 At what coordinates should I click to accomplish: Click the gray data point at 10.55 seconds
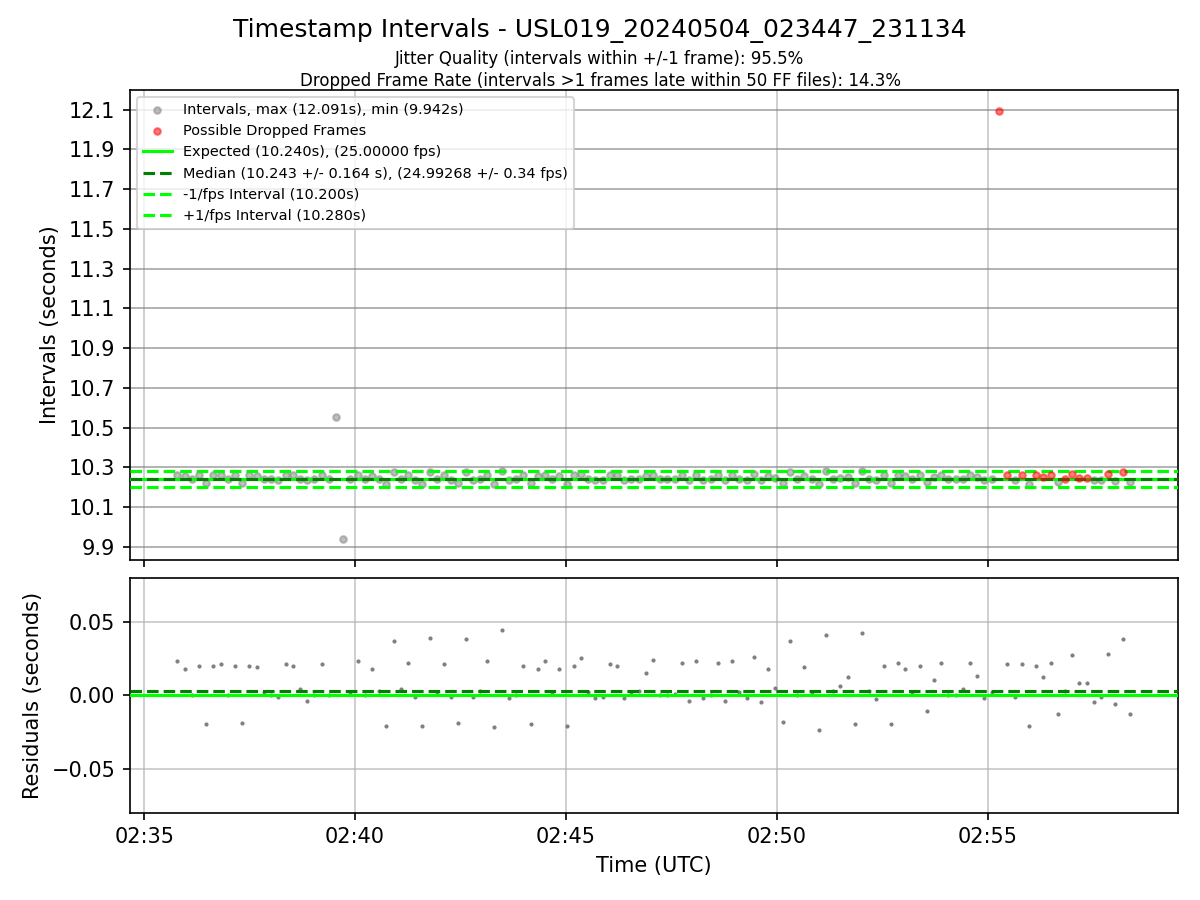336,417
